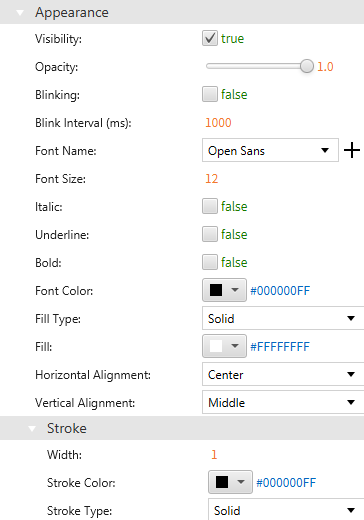Turn on the Bold checkbox
Image resolution: width=364 pixels, height=520 pixels.
click(210, 262)
